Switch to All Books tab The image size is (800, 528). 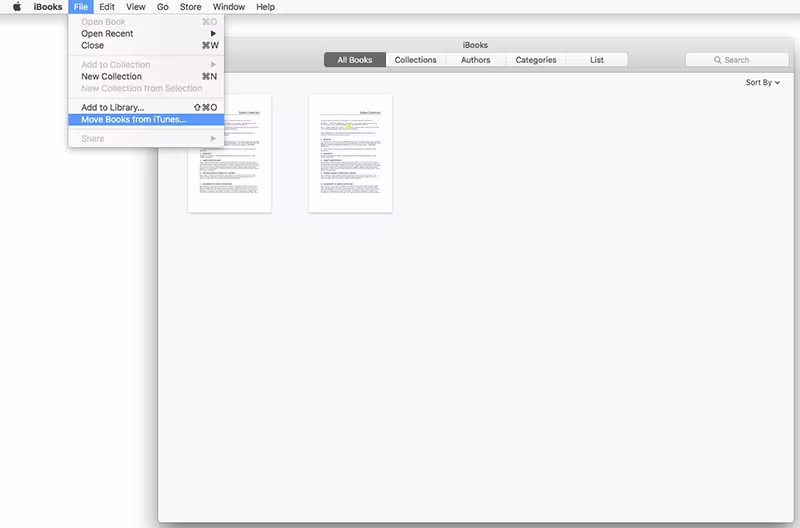(355, 60)
